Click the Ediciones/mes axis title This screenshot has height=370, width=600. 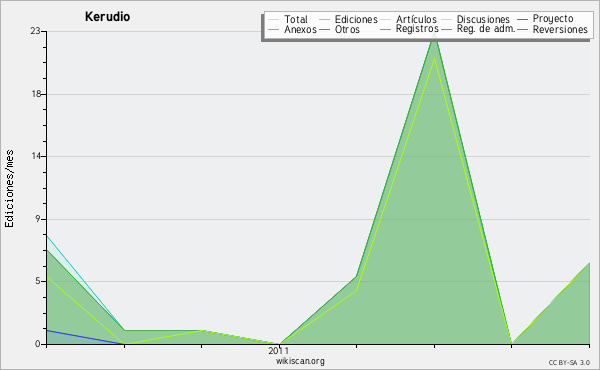pos(9,188)
